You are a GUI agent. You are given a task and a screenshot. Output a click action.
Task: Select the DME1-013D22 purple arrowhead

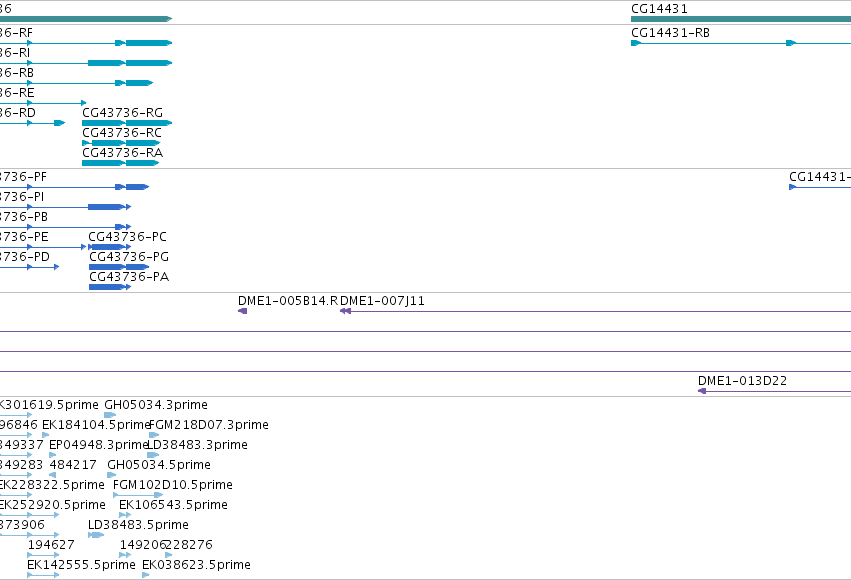pyautogui.click(x=702, y=391)
